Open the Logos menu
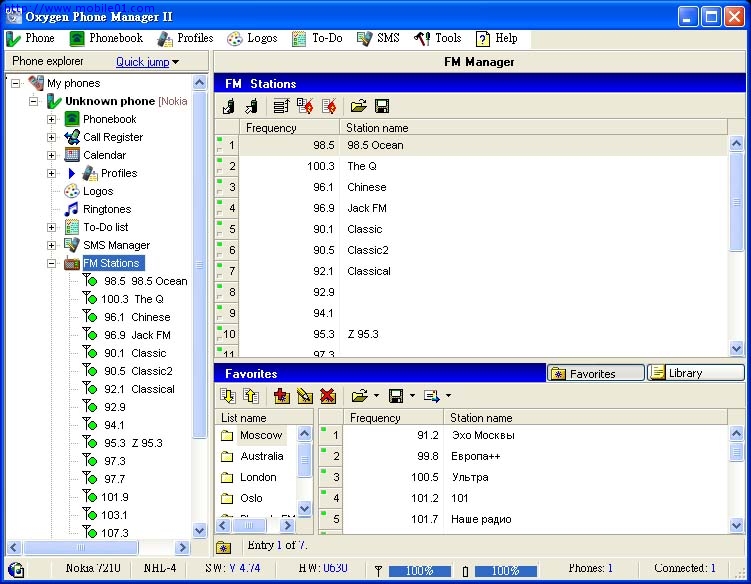751x584 pixels. pyautogui.click(x=252, y=38)
